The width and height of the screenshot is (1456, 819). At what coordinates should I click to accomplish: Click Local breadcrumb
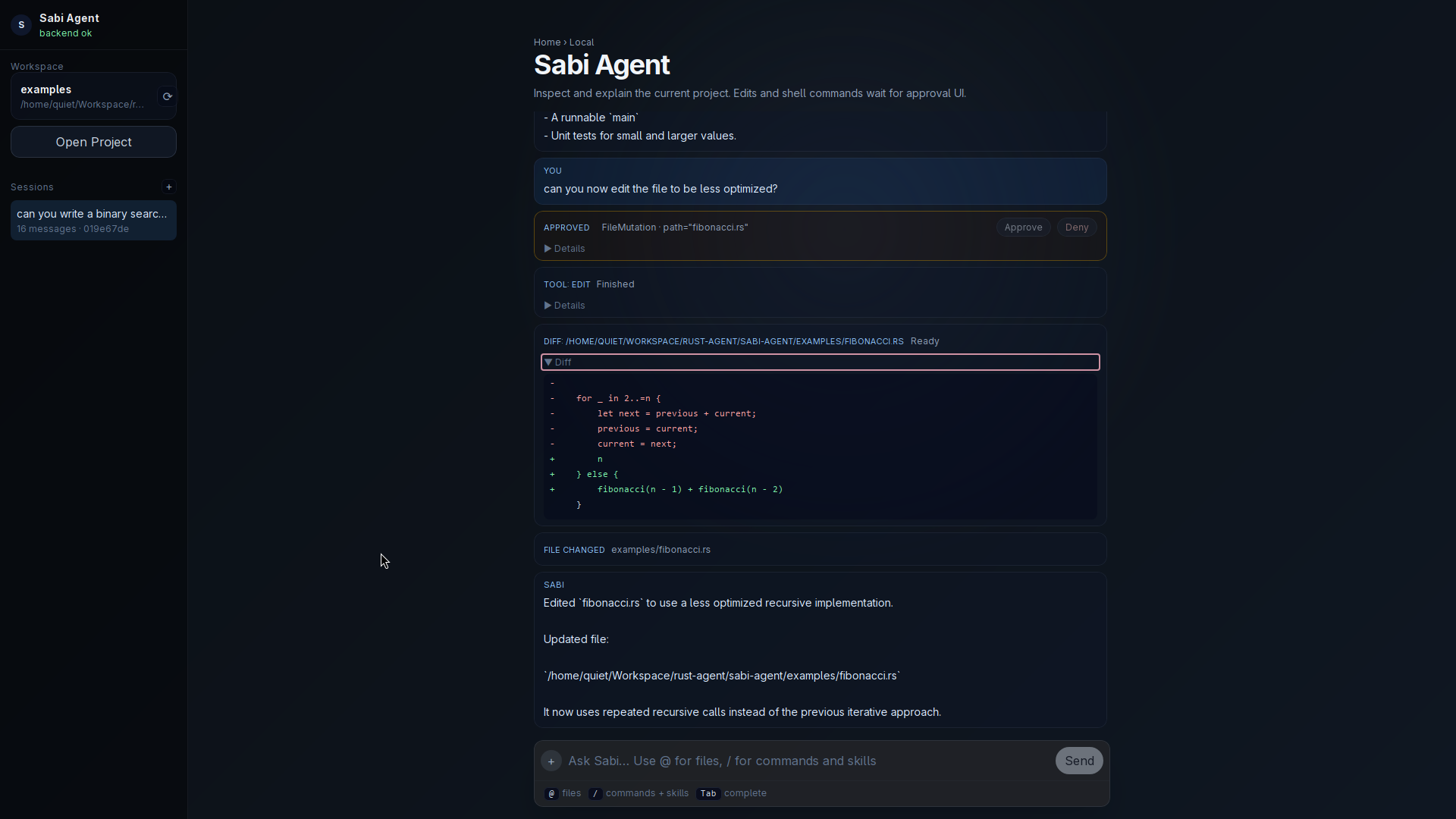click(582, 42)
